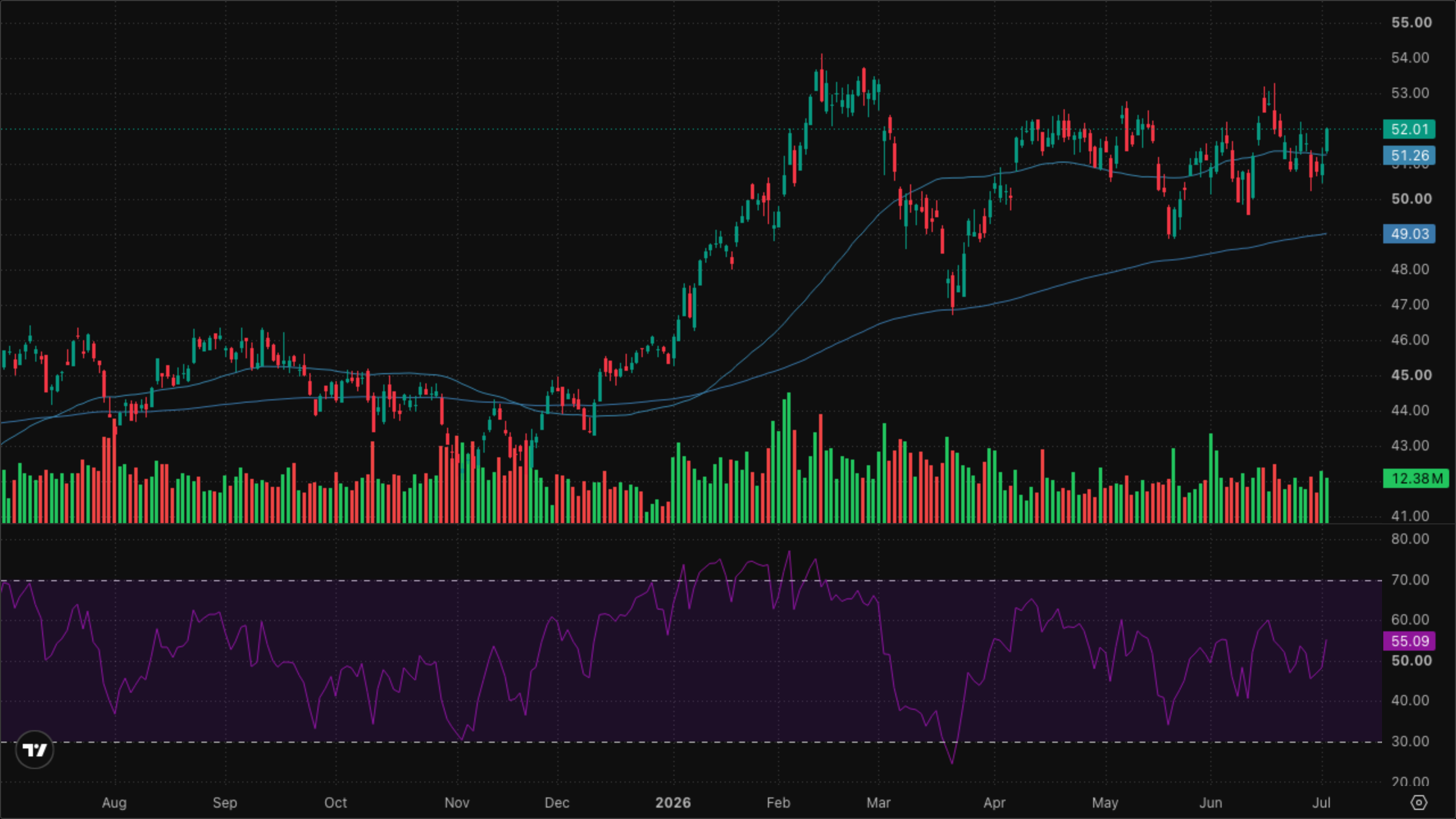This screenshot has height=819, width=1456.
Task: Click the 50.00 RSI scale label
Action: pos(1412,660)
